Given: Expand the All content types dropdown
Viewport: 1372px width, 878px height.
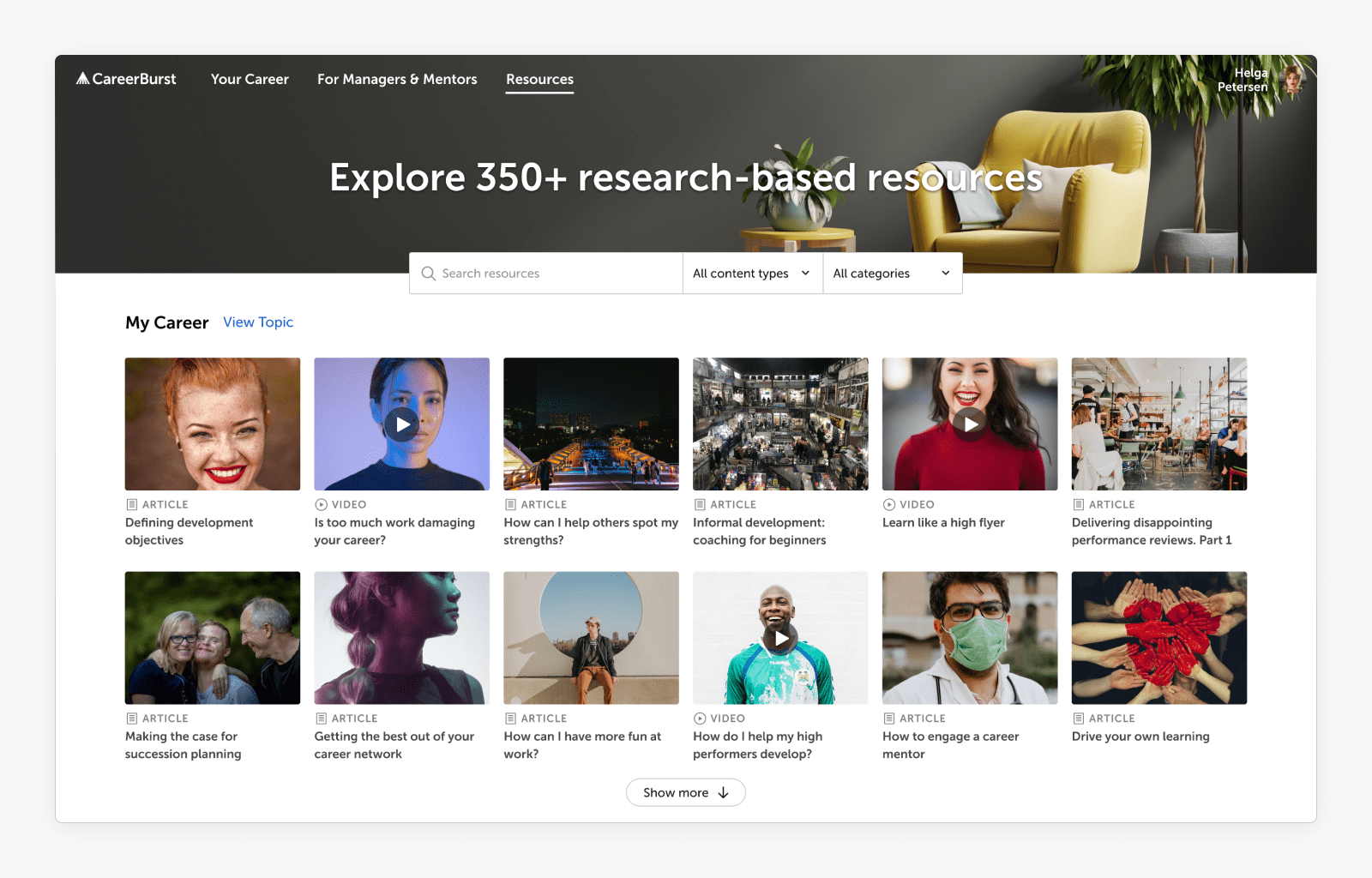Looking at the screenshot, I should pyautogui.click(x=753, y=274).
